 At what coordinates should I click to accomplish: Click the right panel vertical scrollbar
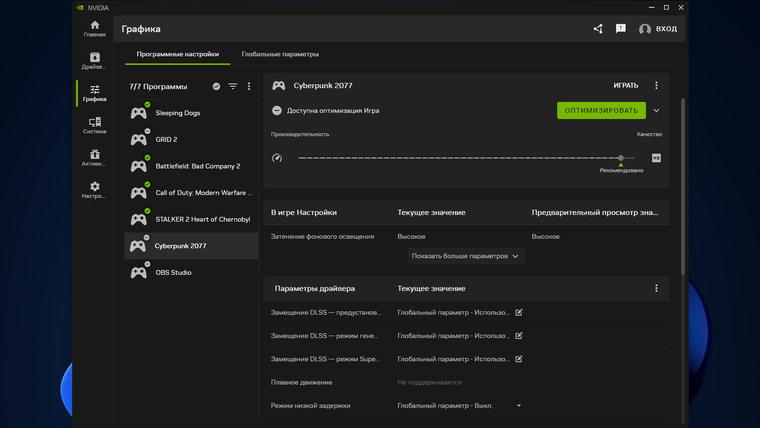click(x=683, y=187)
